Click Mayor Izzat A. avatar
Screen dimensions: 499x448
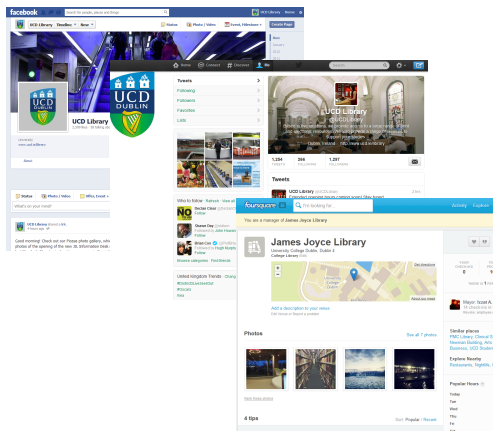tap(455, 305)
